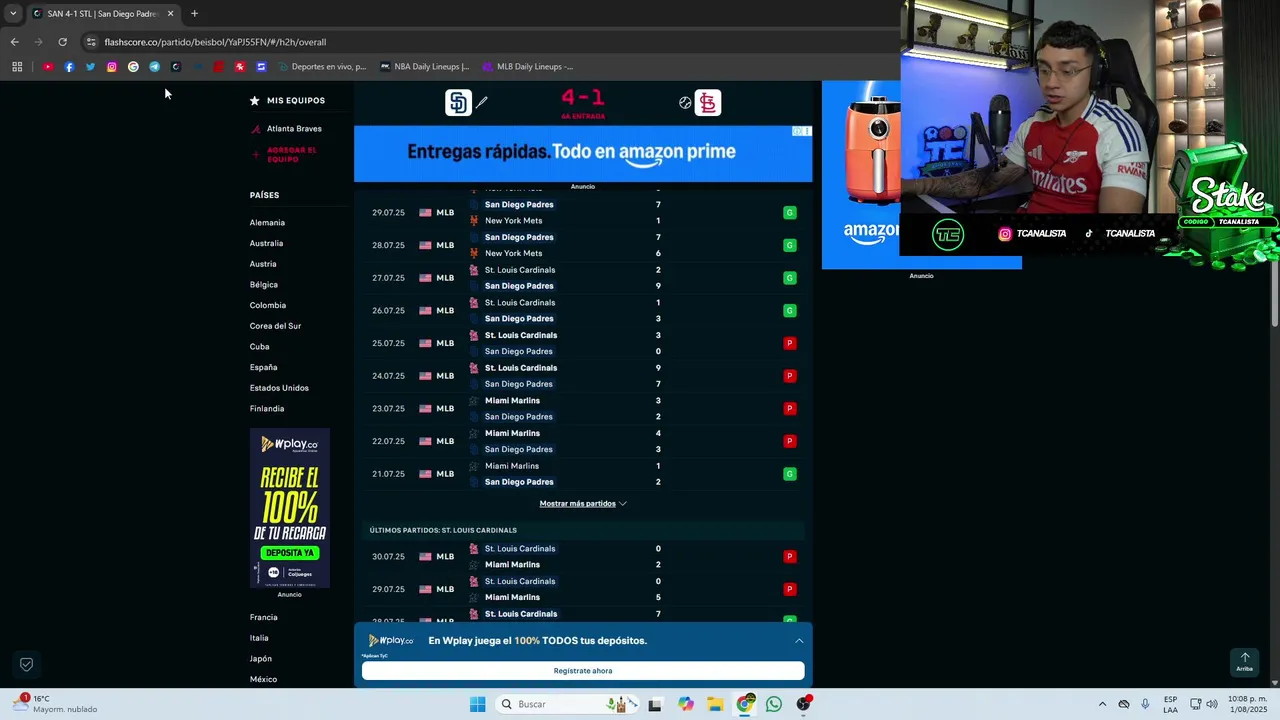The image size is (1280, 720).
Task: Click the Deposita Ya button in Wplay ad
Action: pyautogui.click(x=289, y=552)
